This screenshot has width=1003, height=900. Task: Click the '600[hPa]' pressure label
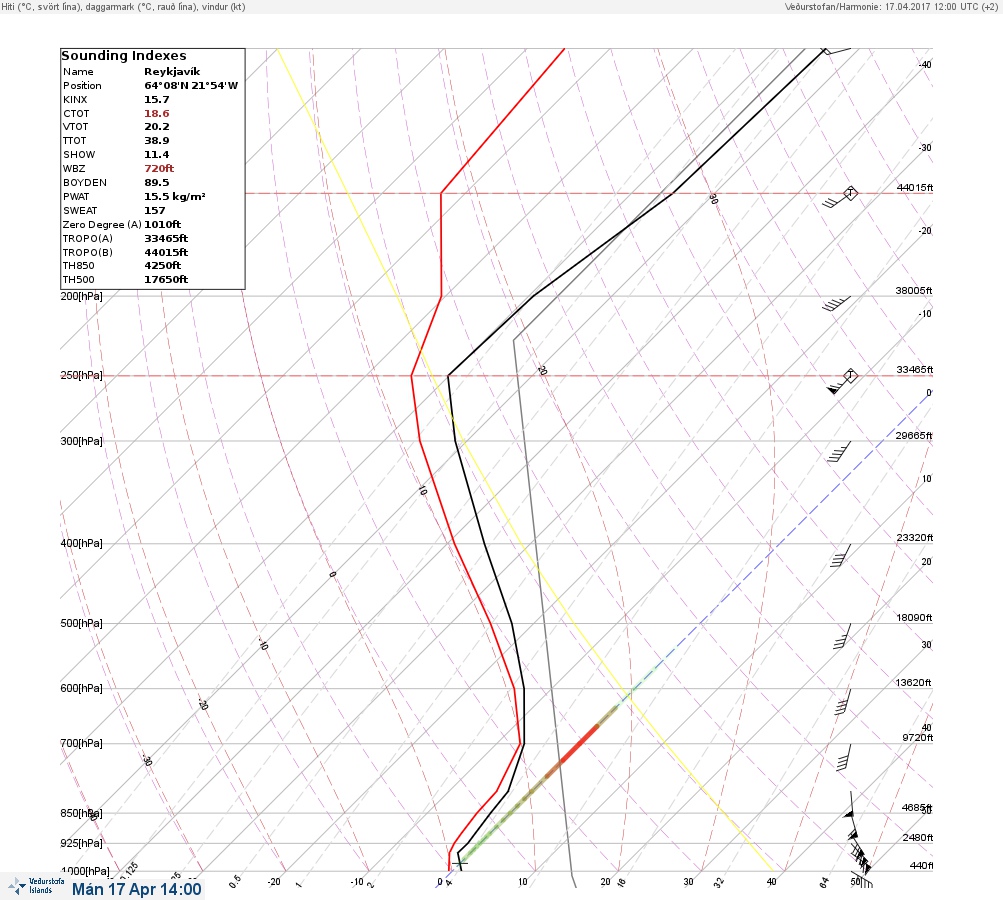click(x=81, y=688)
